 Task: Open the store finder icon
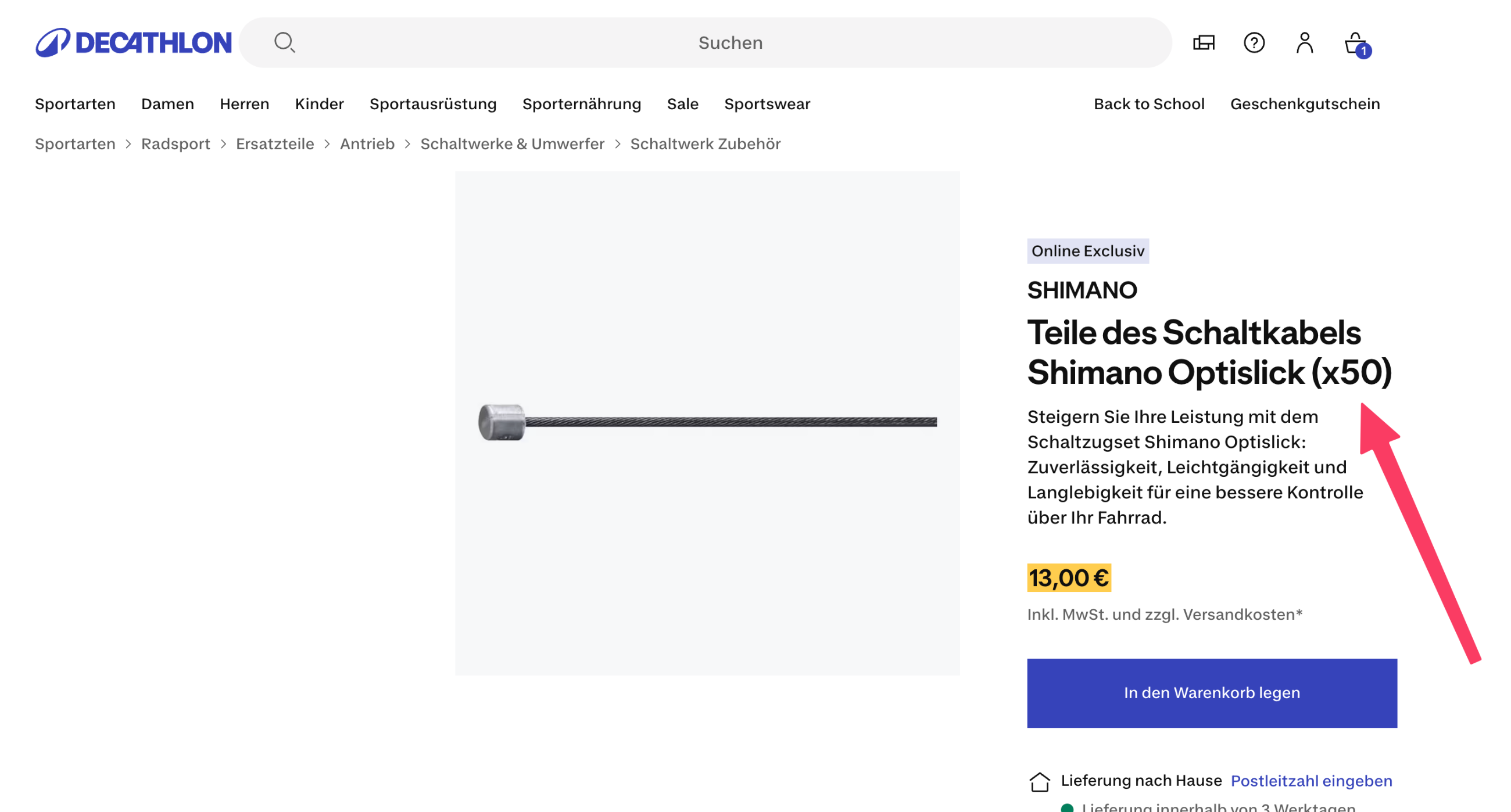click(1203, 42)
